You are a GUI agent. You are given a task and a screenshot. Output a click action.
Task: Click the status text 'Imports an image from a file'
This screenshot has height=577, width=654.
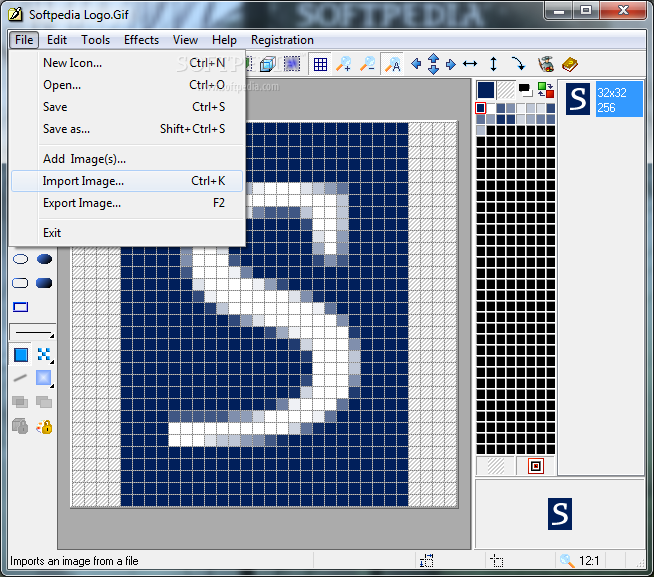74,561
